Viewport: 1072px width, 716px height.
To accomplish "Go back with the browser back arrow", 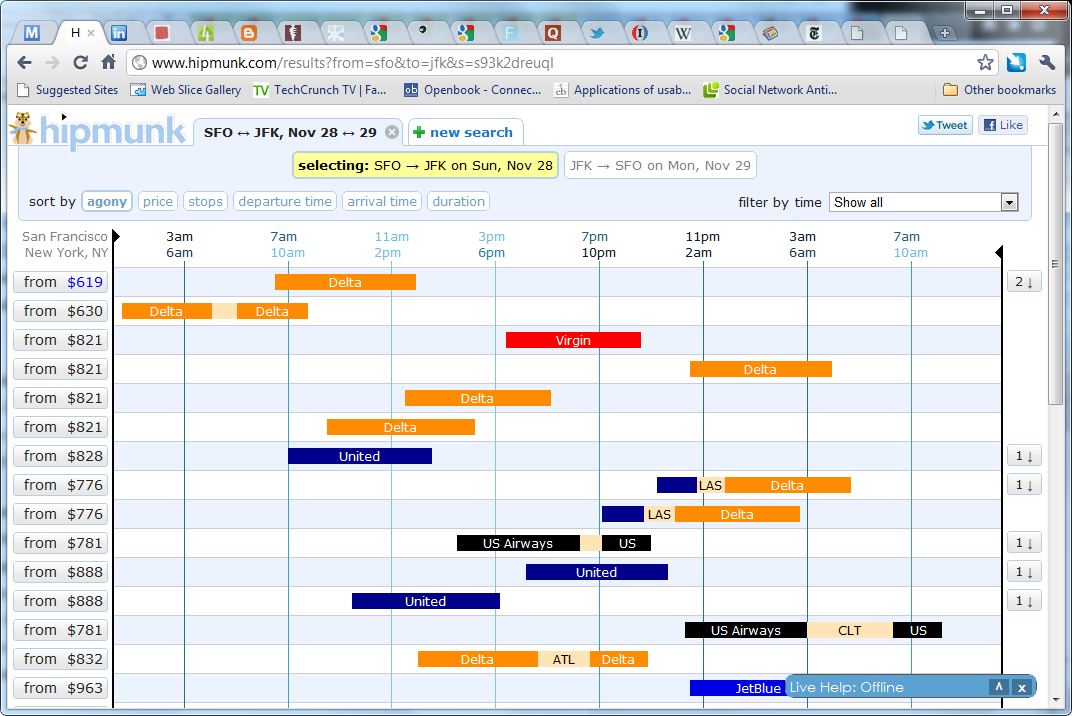I will coord(25,63).
